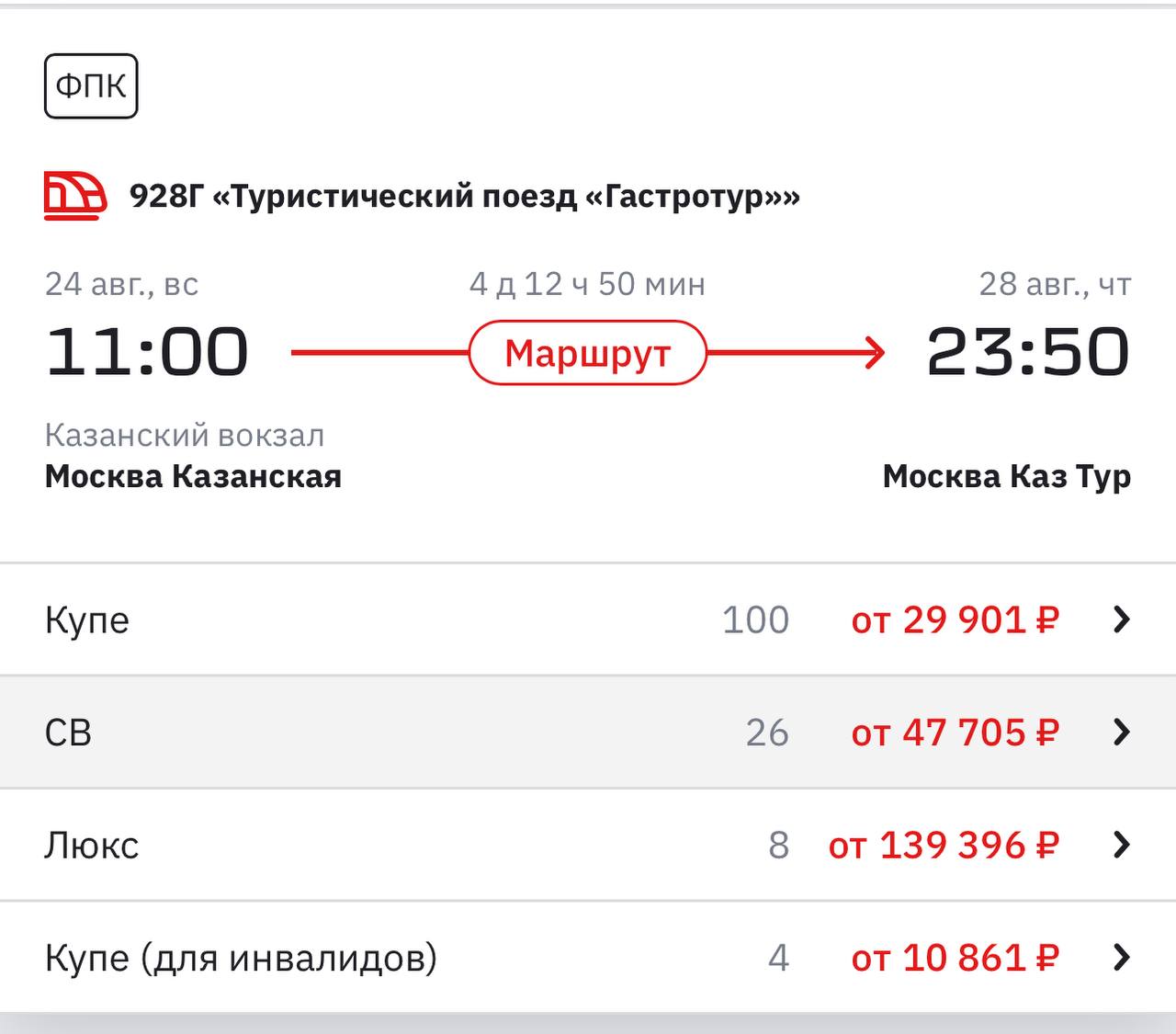Open the Маршрут route button

pos(588,353)
